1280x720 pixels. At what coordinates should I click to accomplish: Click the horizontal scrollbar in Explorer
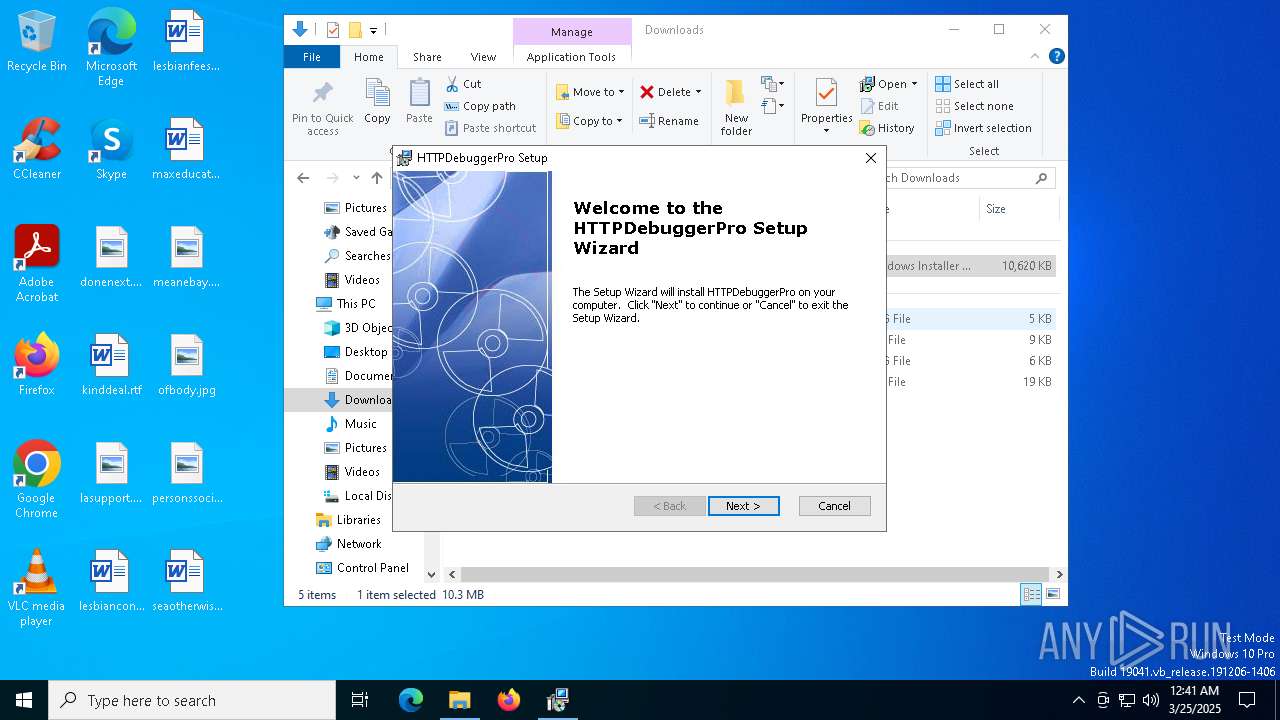pyautogui.click(x=755, y=575)
